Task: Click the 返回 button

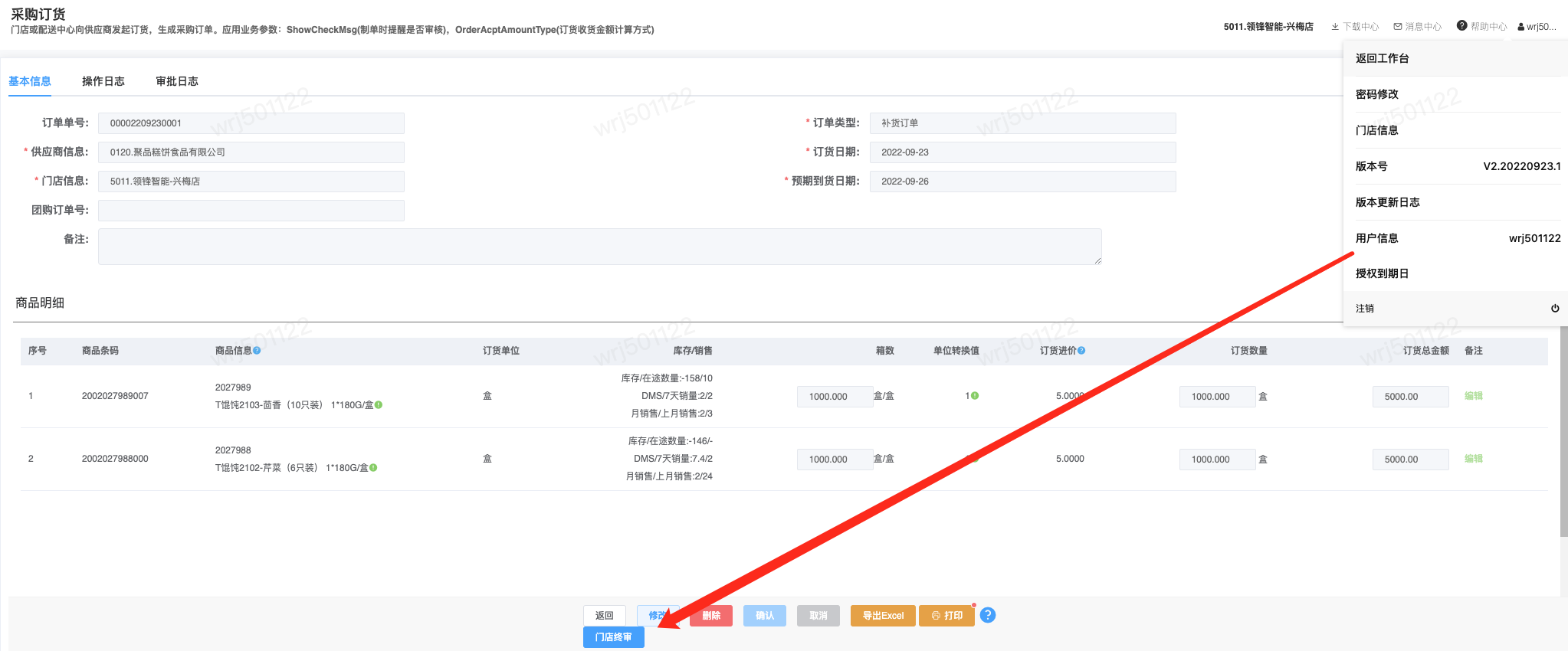Action: coord(605,616)
